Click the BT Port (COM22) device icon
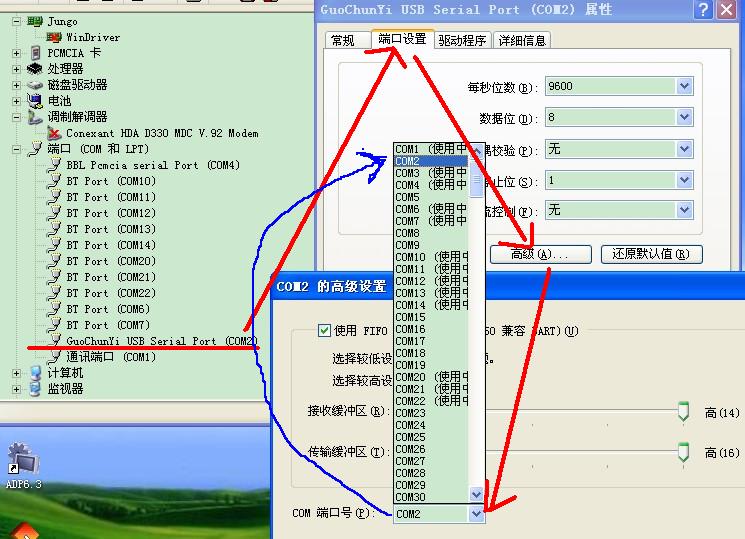The width and height of the screenshot is (745, 539). coord(56,293)
